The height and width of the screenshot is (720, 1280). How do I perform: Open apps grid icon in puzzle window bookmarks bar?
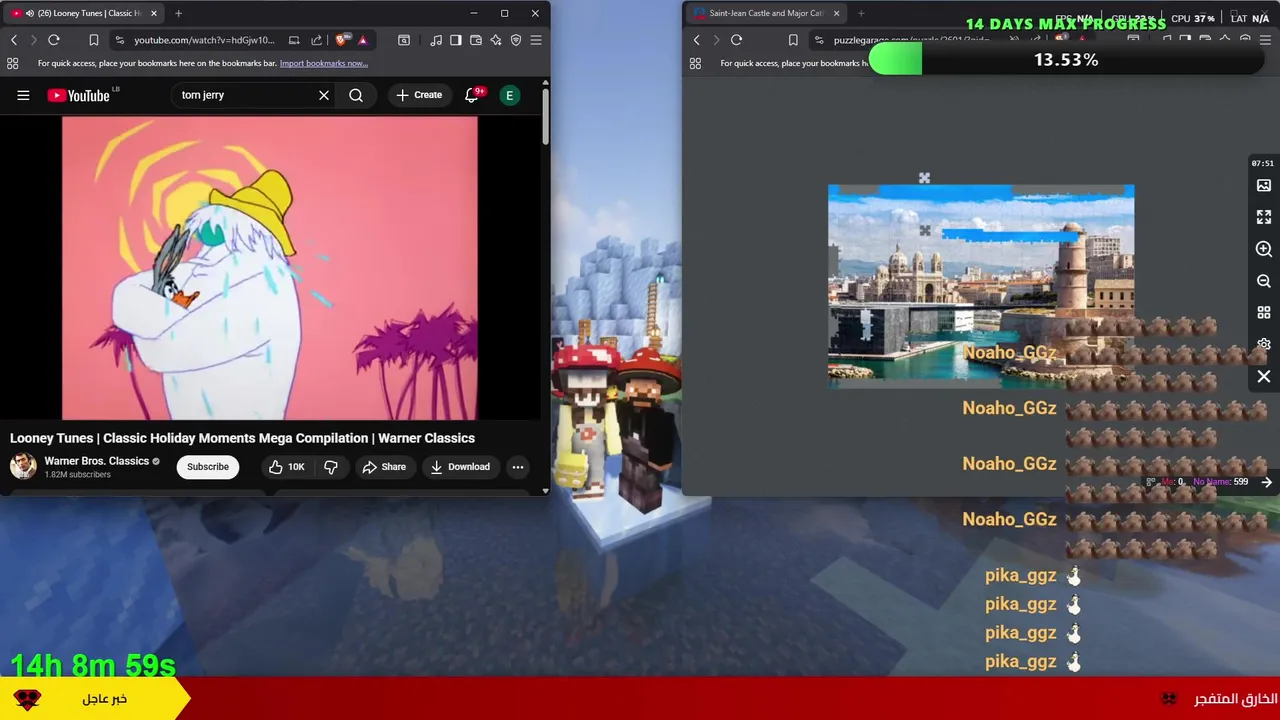[x=695, y=63]
